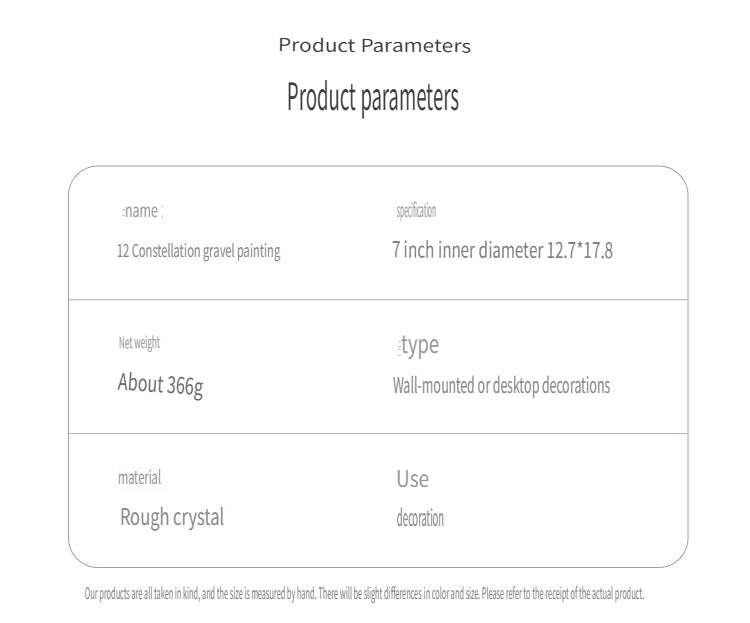
Task: Select the "specification" field label
Action: (x=416, y=211)
